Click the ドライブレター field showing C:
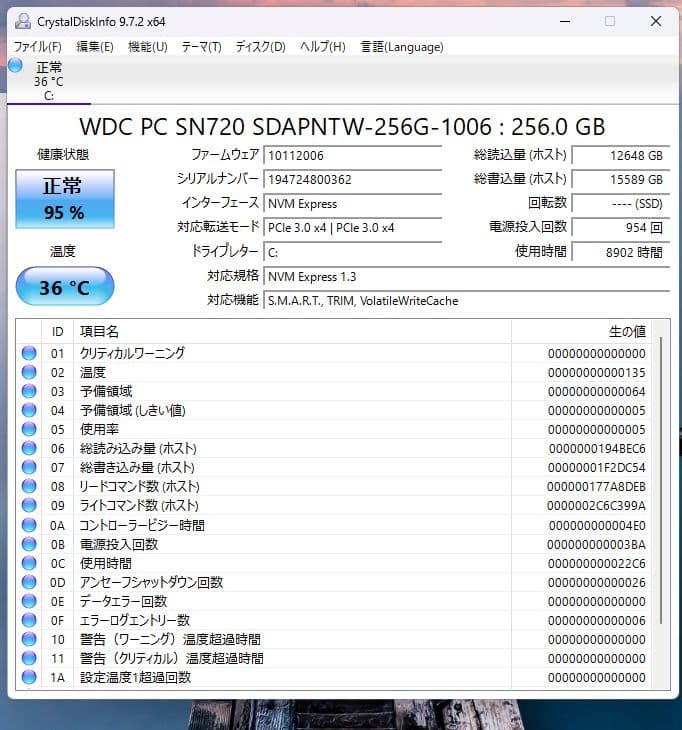682x730 pixels. point(352,252)
